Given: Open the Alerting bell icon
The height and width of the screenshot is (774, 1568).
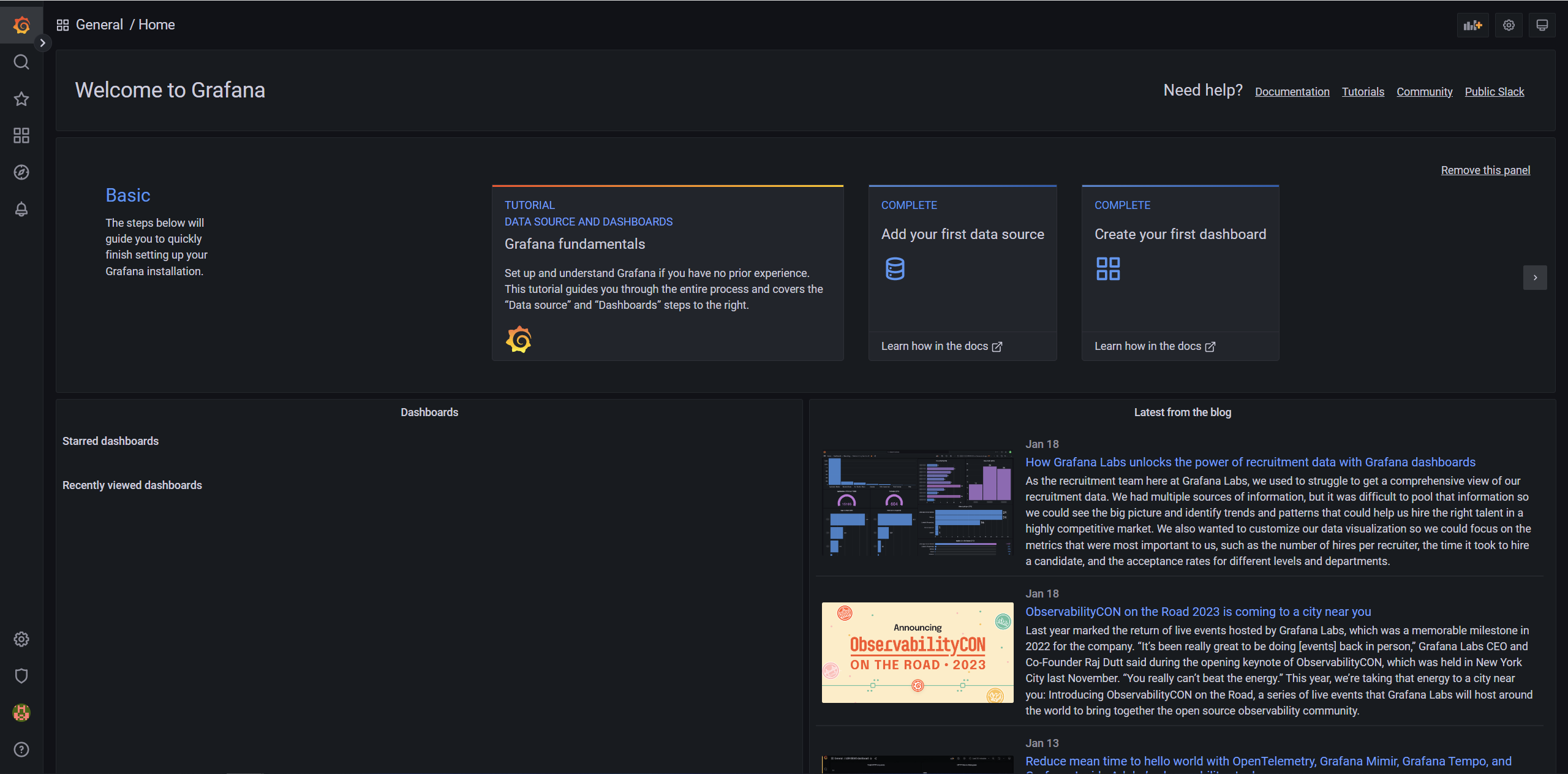Looking at the screenshot, I should click(21, 209).
